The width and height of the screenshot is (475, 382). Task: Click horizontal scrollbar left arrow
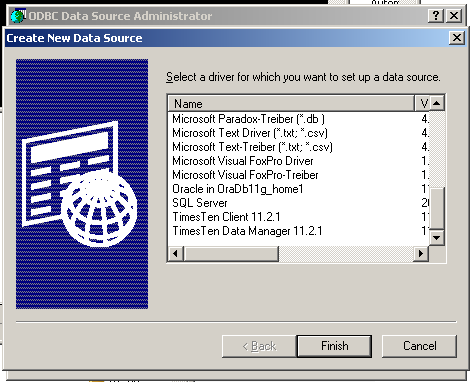(175, 254)
